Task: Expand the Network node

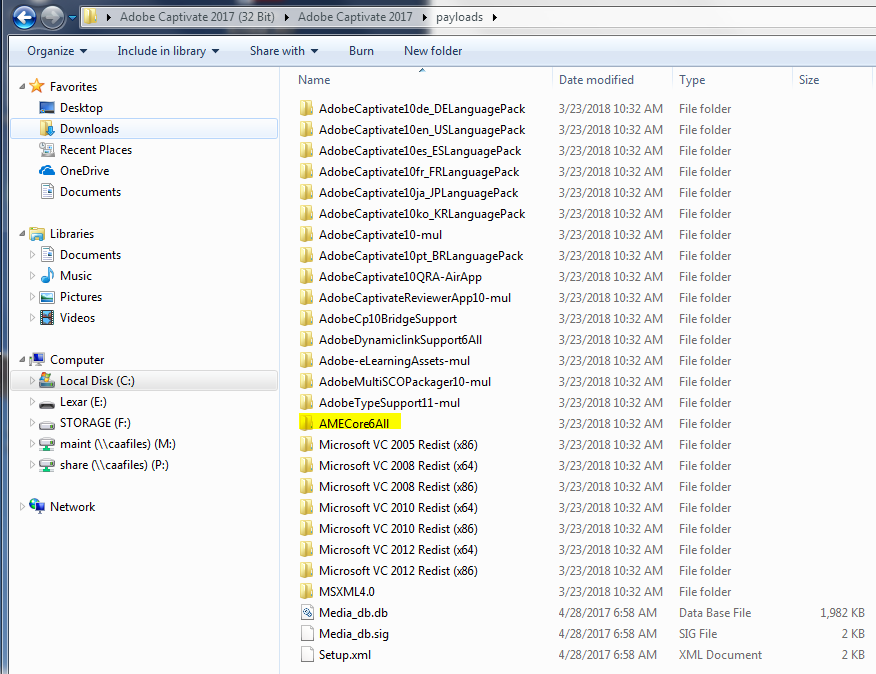Action: pos(22,506)
